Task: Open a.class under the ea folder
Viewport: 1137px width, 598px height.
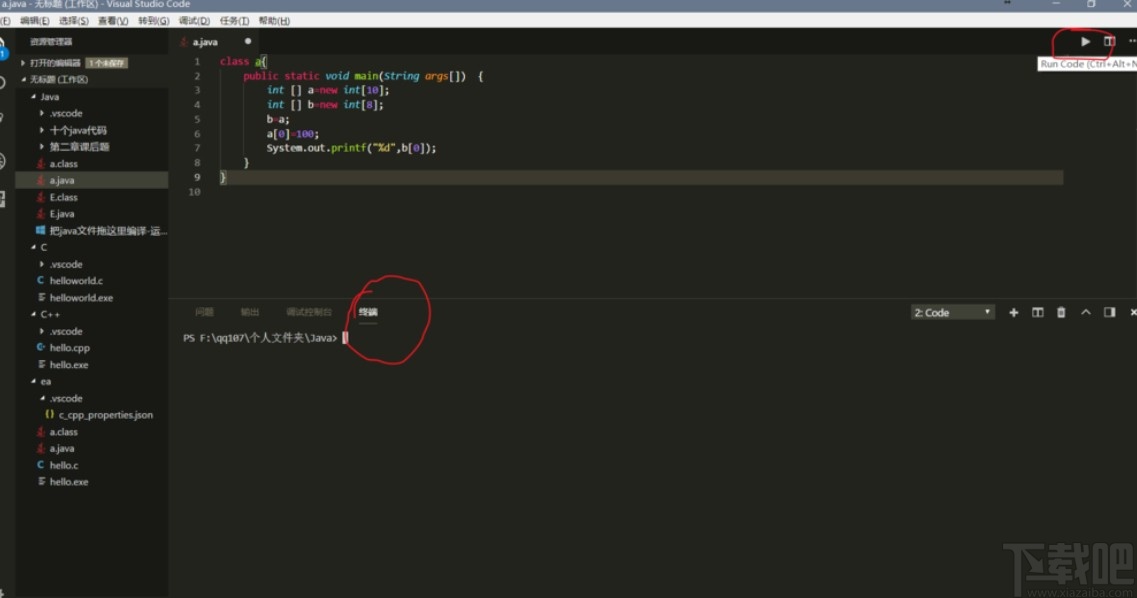Action: point(64,431)
